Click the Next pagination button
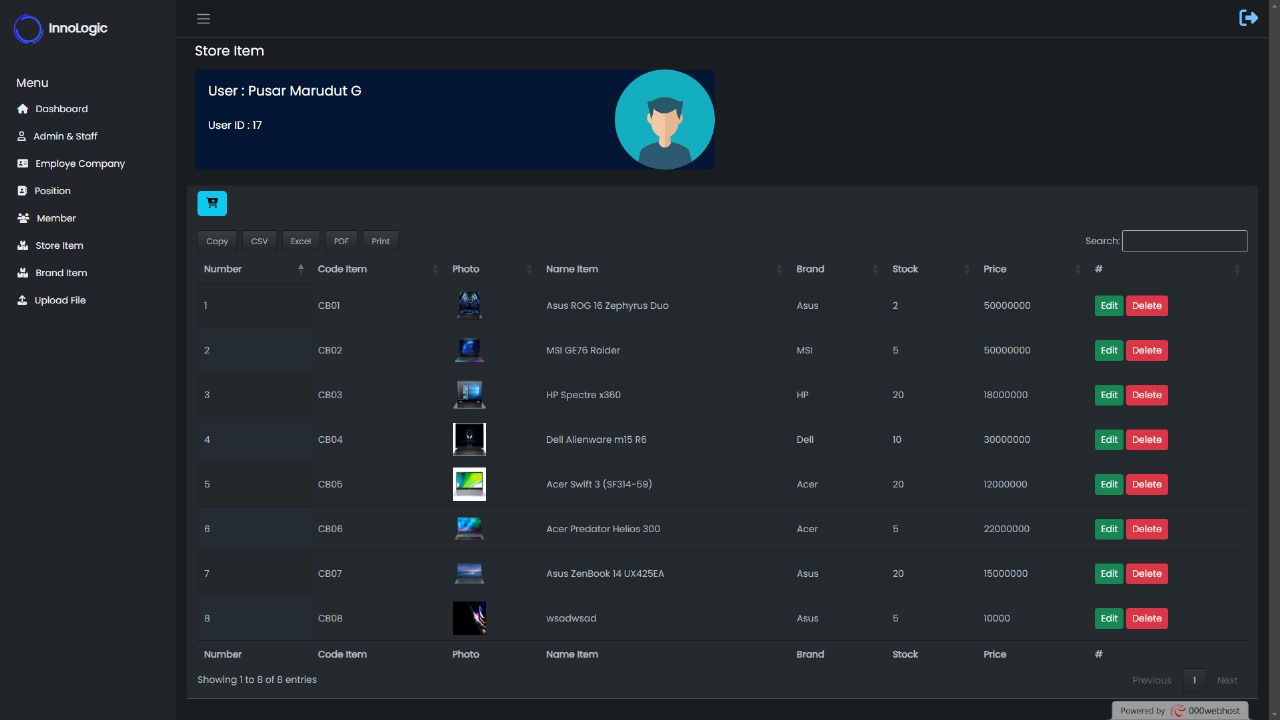 point(1227,680)
